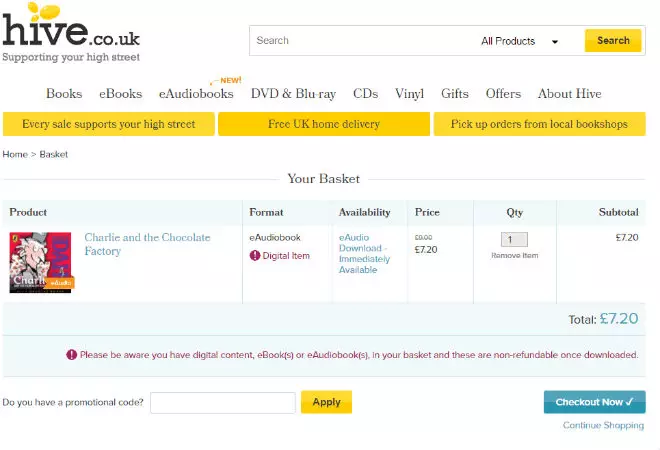
Task: Click the Qty column header
Action: point(514,213)
